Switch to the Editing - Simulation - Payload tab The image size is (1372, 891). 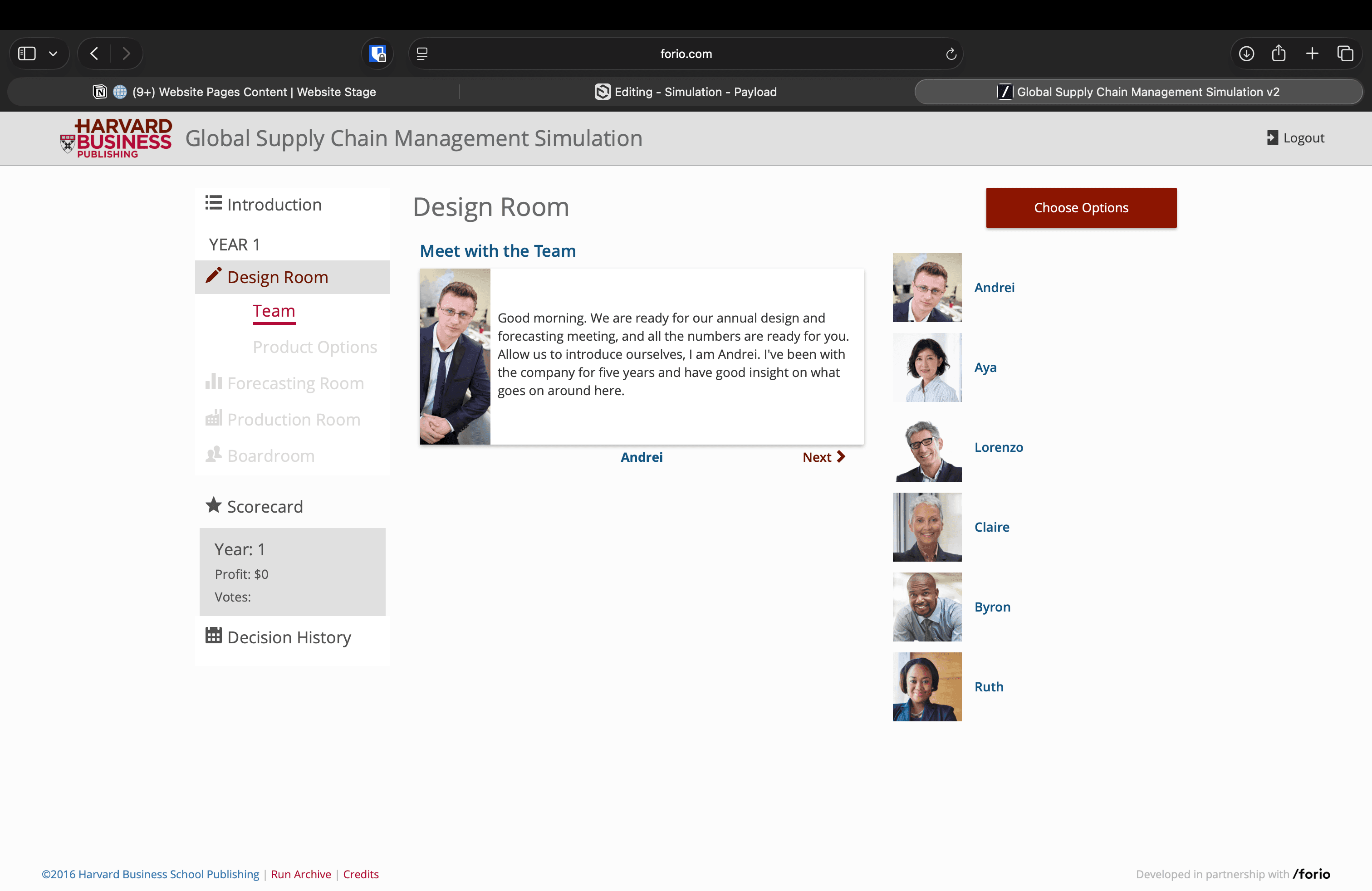tap(686, 92)
